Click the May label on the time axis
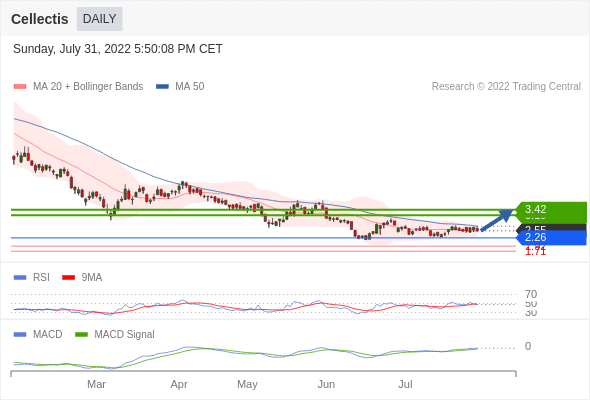The image size is (590, 400). click(x=247, y=384)
